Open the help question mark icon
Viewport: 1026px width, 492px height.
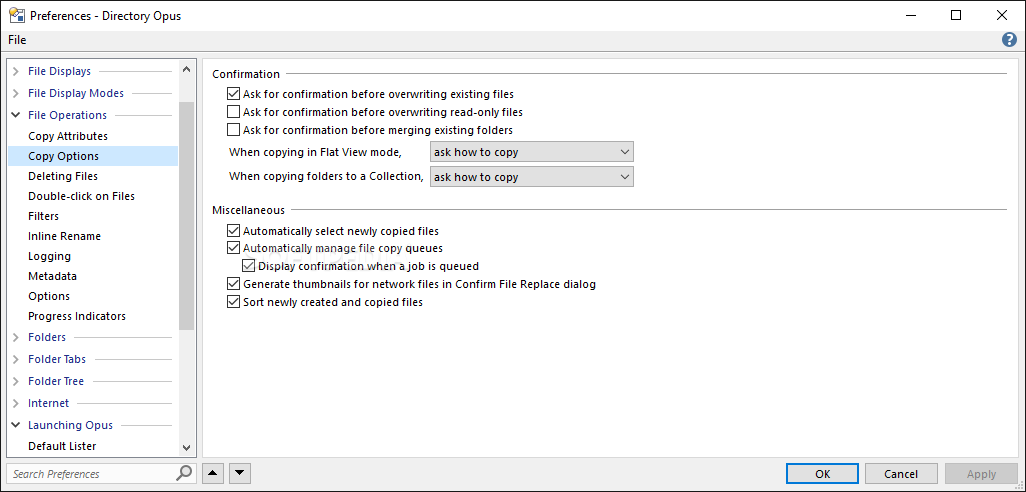[1009, 40]
